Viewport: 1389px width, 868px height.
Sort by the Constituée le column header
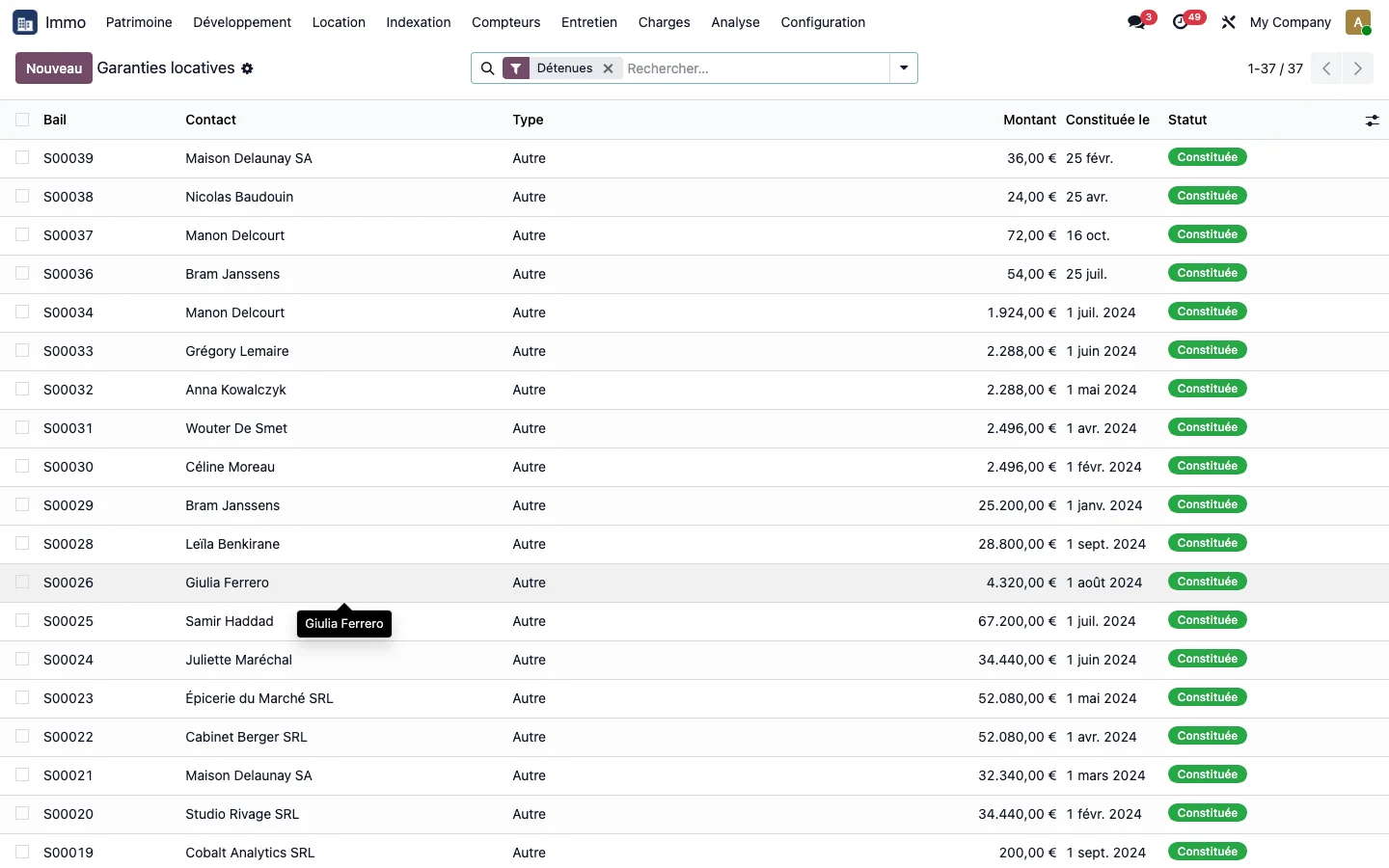(1107, 120)
